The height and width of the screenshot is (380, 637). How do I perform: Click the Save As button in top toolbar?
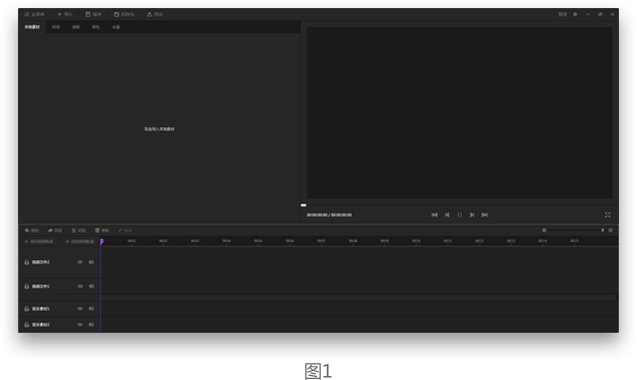[x=124, y=14]
